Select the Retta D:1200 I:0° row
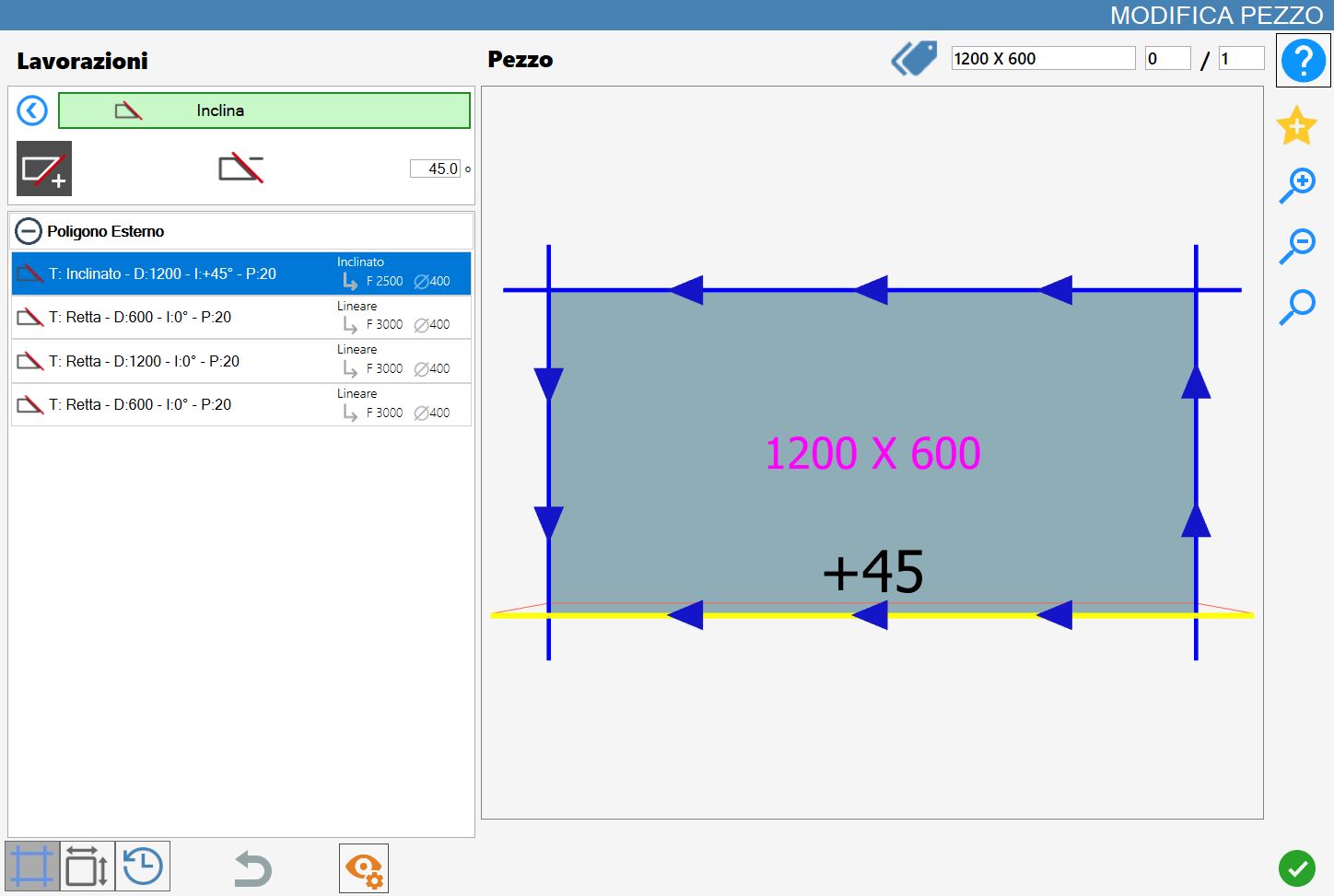Image resolution: width=1334 pixels, height=896 pixels. [241, 361]
